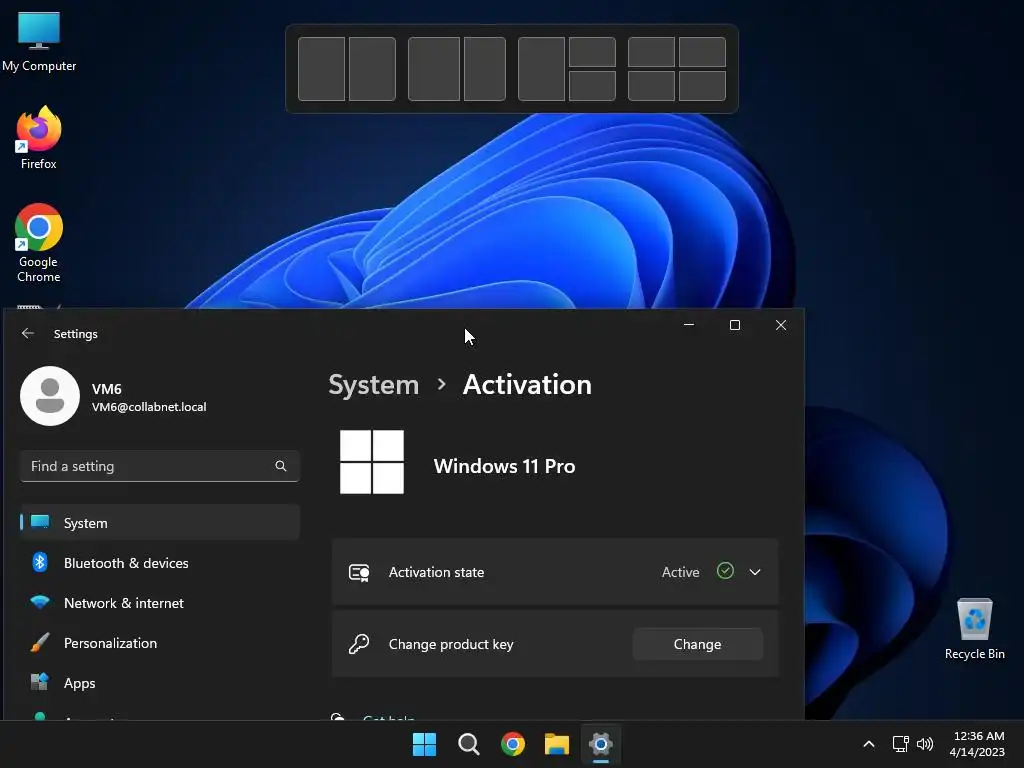Image resolution: width=1024 pixels, height=768 pixels.
Task: Click the paintbrush icon beside Personalization
Action: [40, 643]
